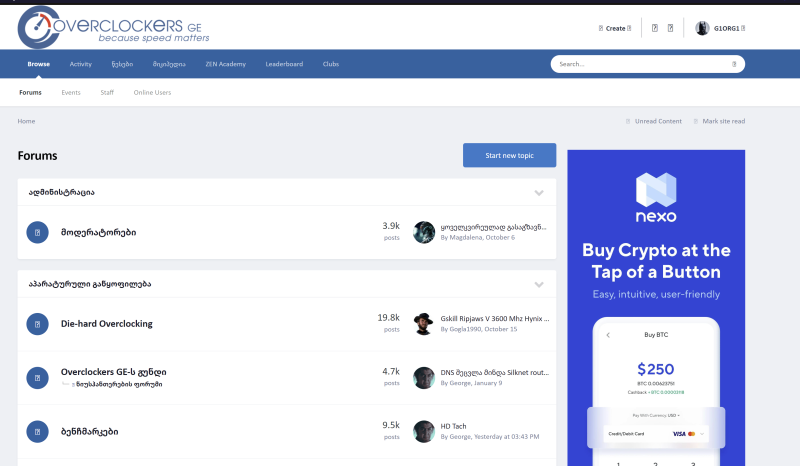The height and width of the screenshot is (466, 800).
Task: Open messages icon left of user avatar
Action: pyautogui.click(x=670, y=28)
